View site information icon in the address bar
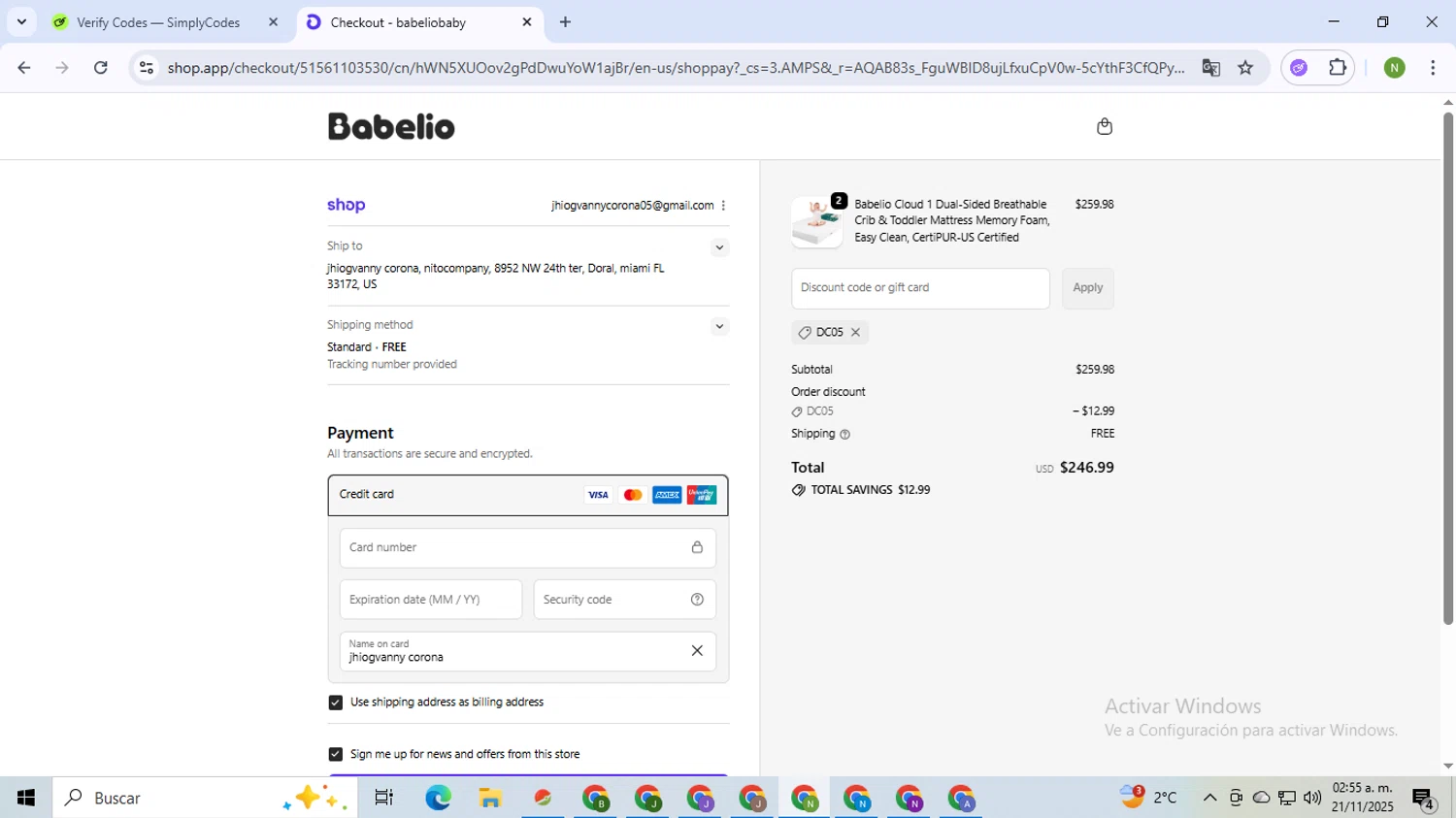Image resolution: width=1456 pixels, height=818 pixels. [147, 68]
